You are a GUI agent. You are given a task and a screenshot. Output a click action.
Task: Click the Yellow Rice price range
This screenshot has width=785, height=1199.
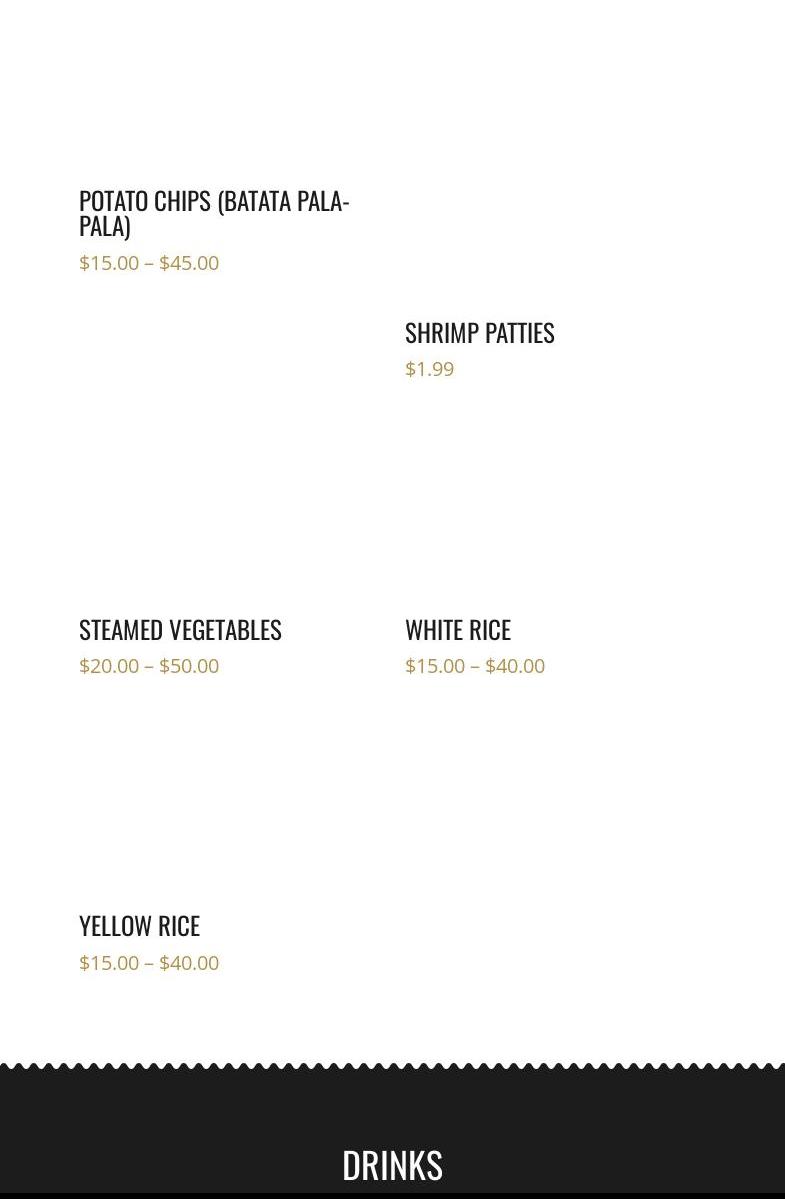click(149, 963)
